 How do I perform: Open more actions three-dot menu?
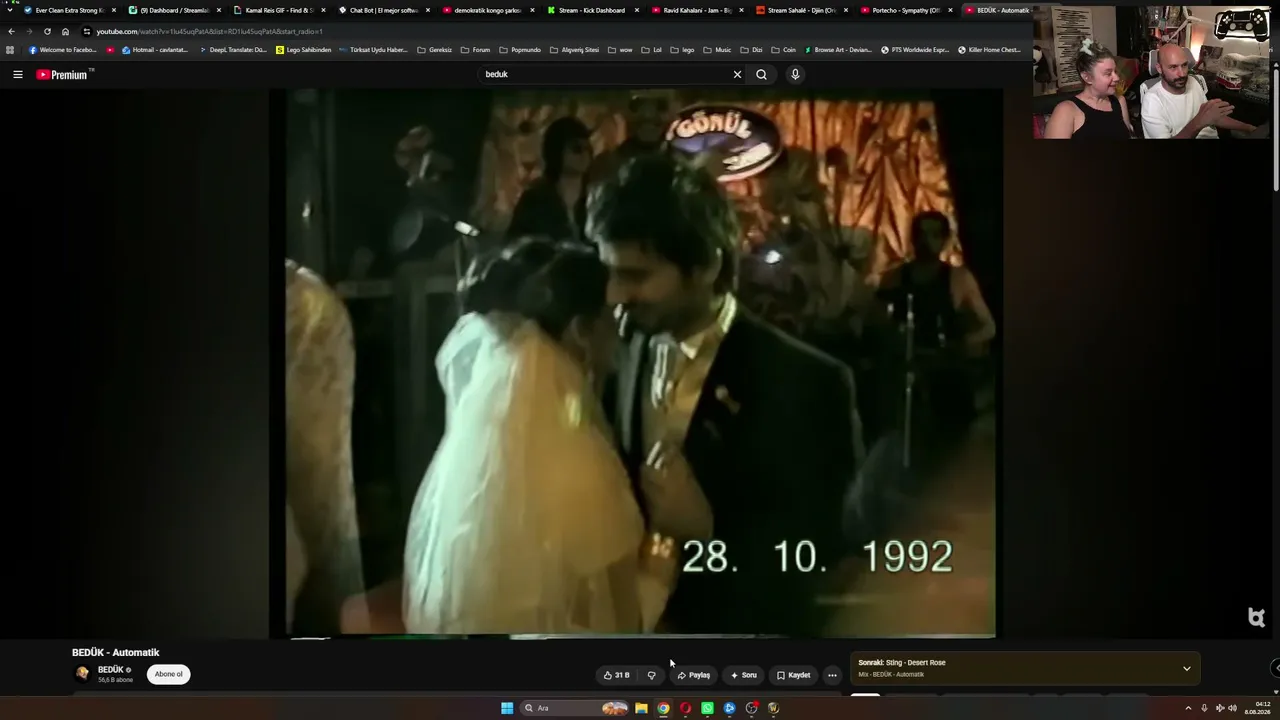point(832,675)
